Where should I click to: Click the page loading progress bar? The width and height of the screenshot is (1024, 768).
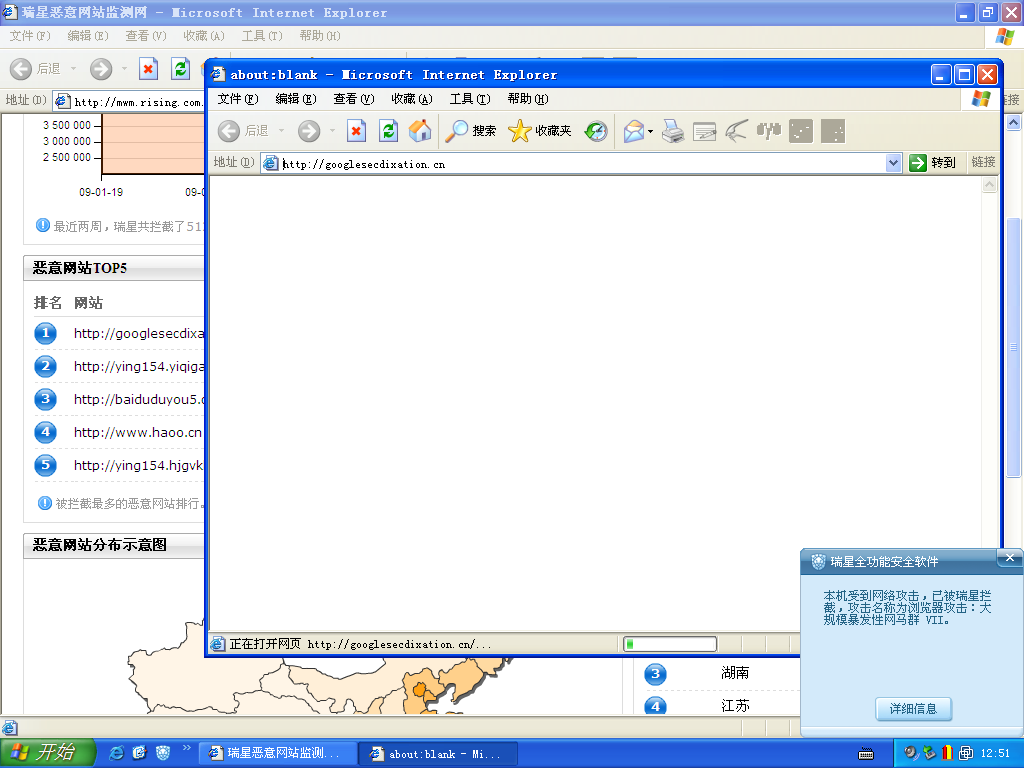click(x=670, y=645)
